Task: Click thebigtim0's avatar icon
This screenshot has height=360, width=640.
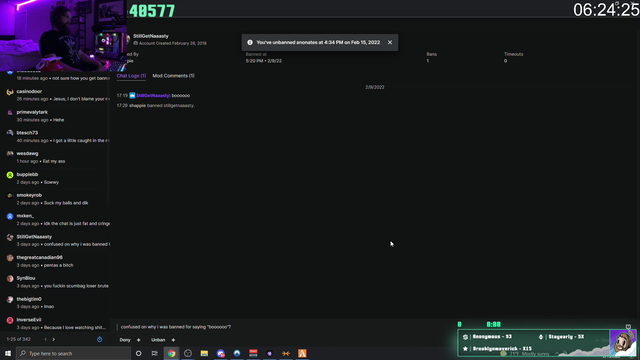Action: [10, 300]
